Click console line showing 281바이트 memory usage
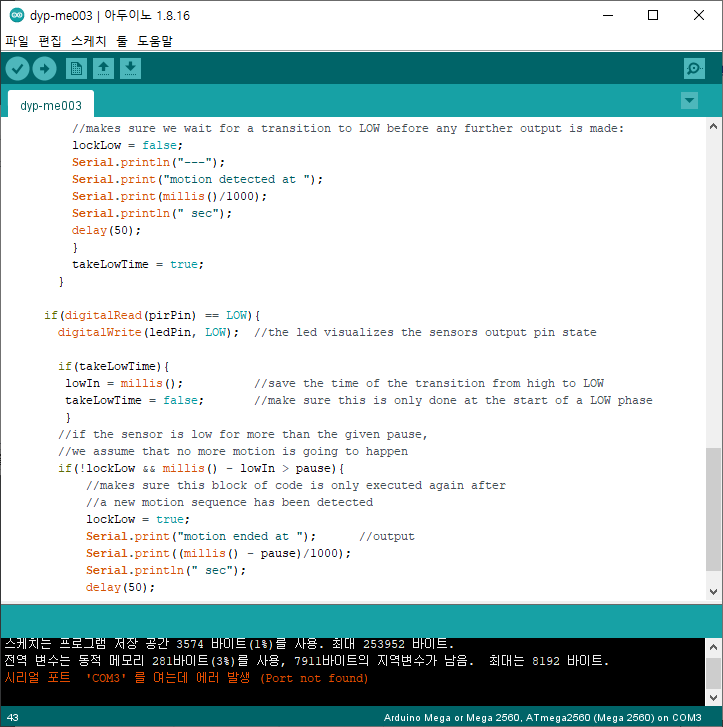Screen dimensions: 723x727 click(x=306, y=660)
